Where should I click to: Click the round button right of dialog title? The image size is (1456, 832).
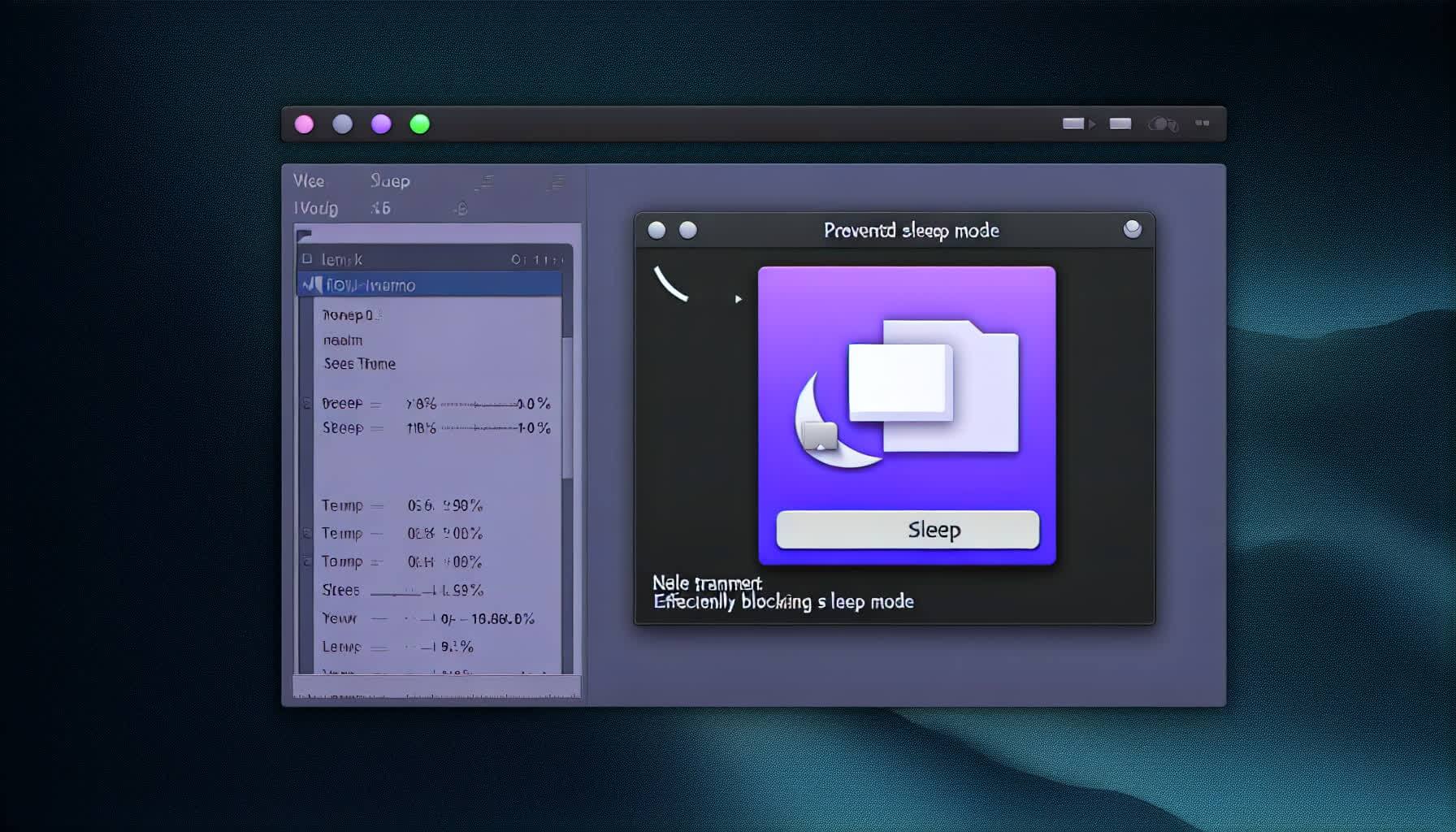pyautogui.click(x=1132, y=230)
